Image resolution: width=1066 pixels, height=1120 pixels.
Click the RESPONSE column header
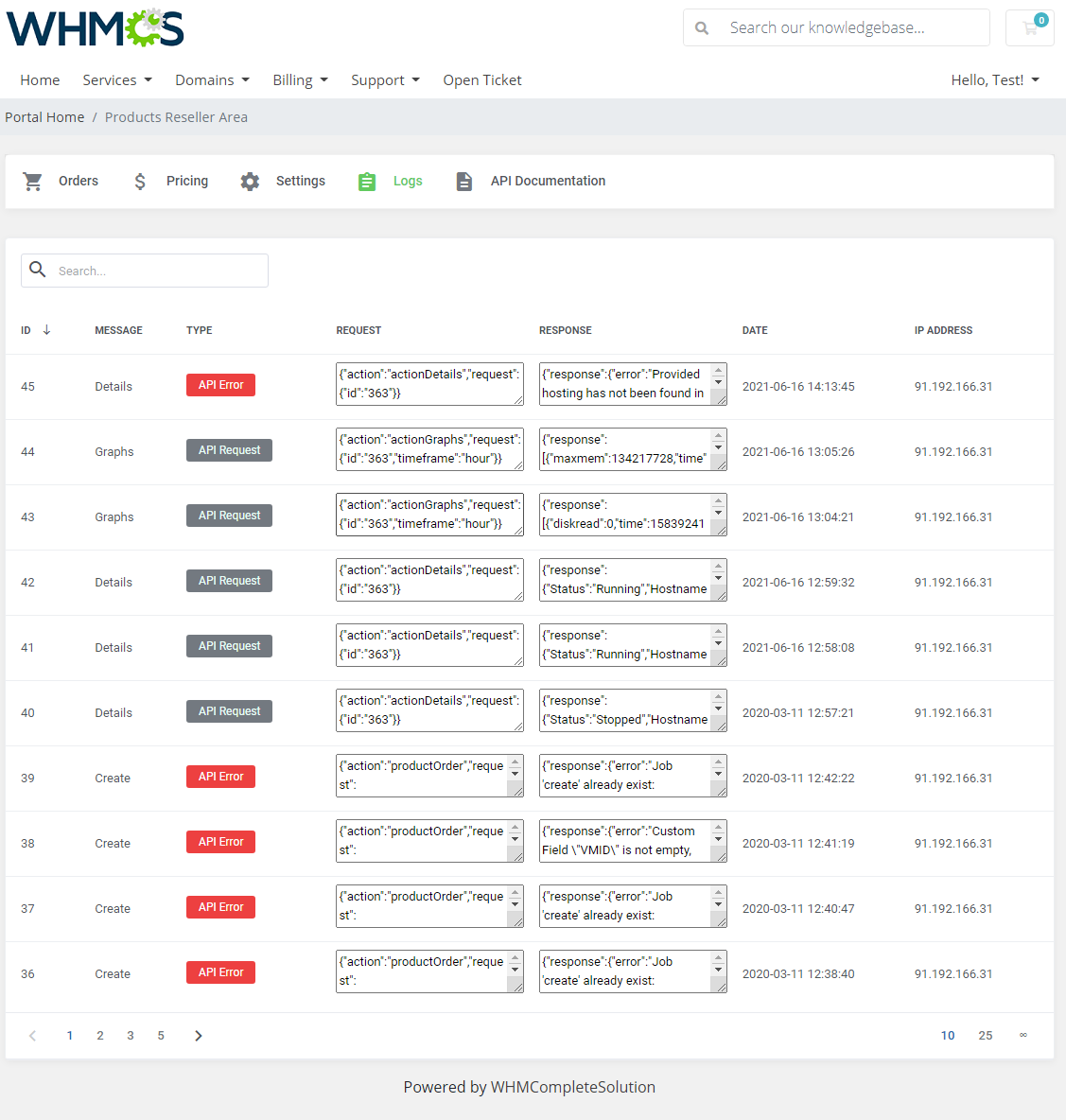click(x=566, y=330)
